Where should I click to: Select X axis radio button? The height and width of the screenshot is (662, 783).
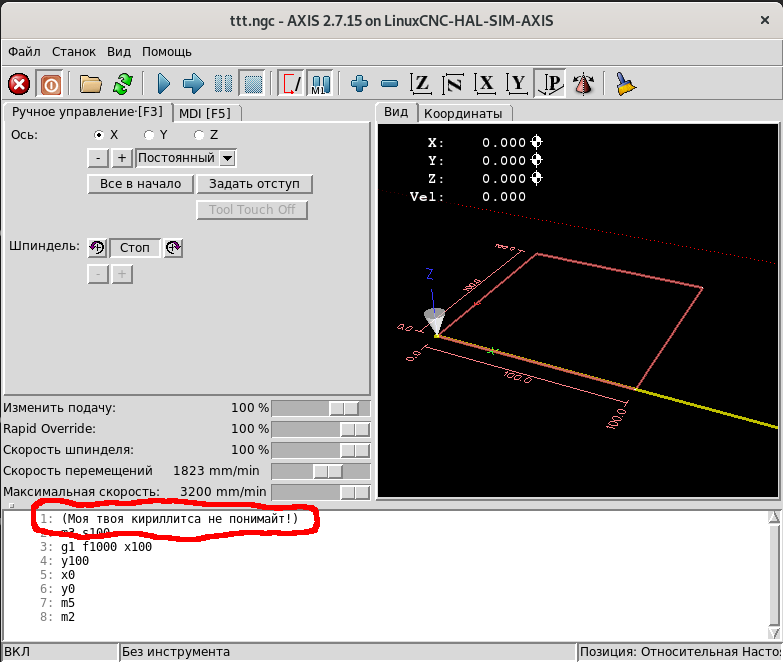click(x=99, y=135)
